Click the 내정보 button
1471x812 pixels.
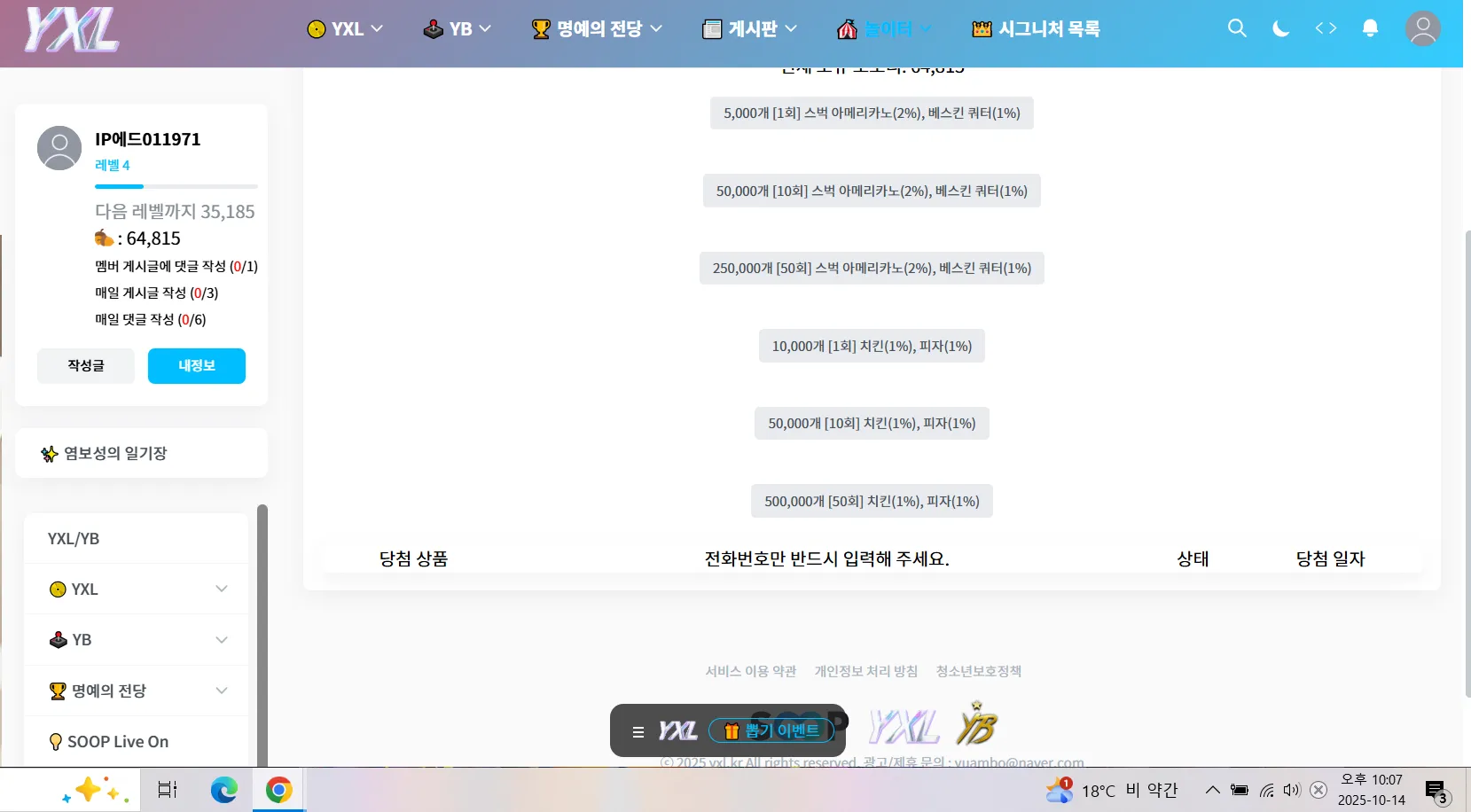point(196,366)
